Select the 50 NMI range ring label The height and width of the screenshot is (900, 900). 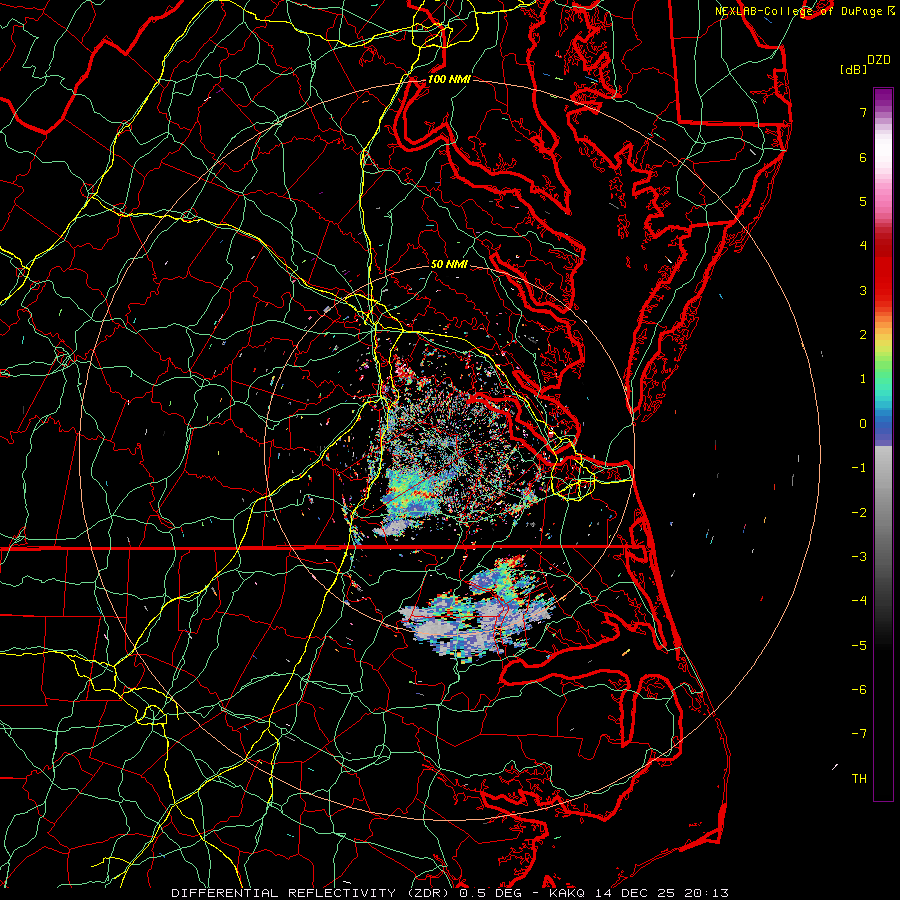point(449,264)
